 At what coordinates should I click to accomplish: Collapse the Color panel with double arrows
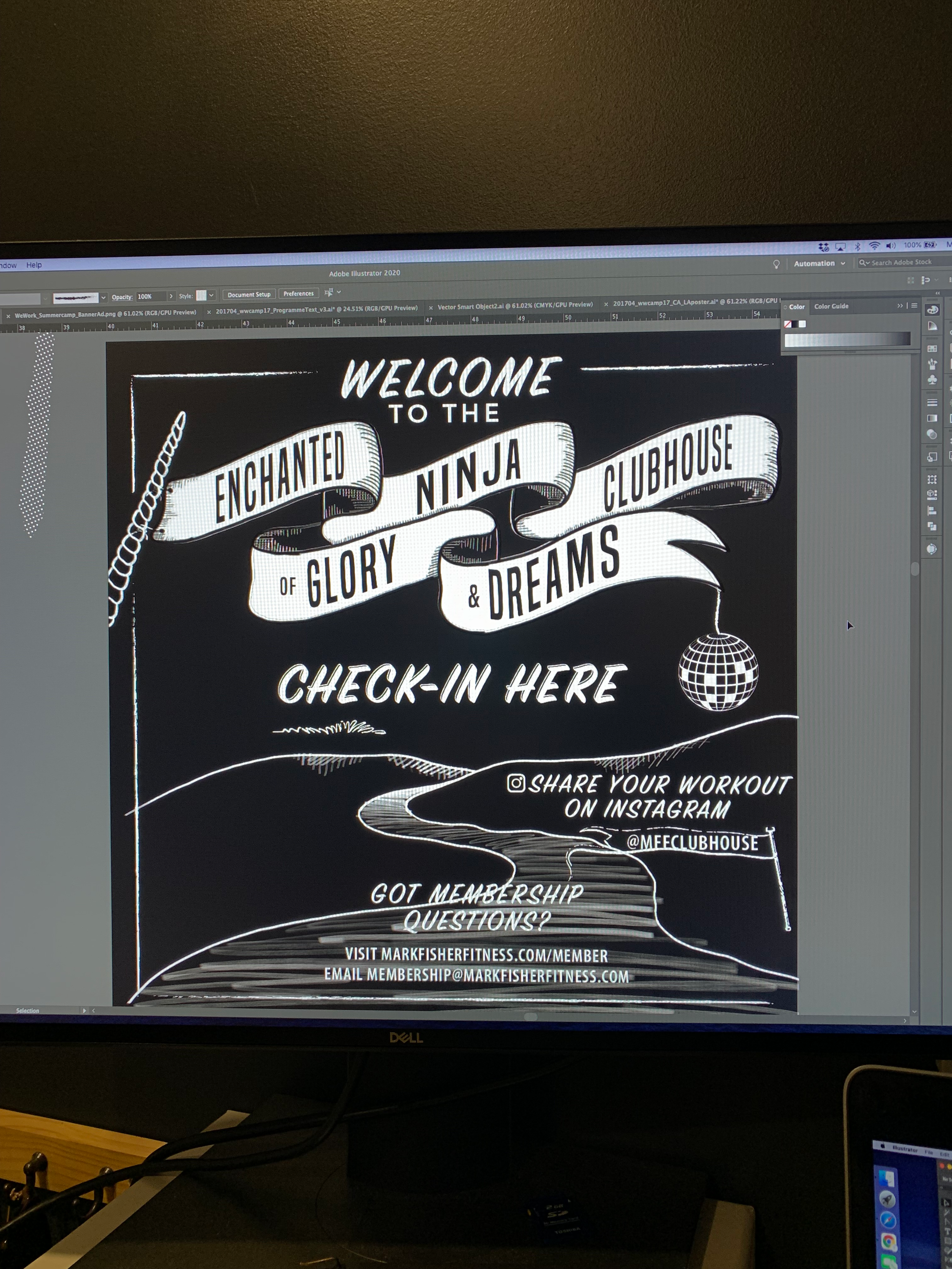900,306
